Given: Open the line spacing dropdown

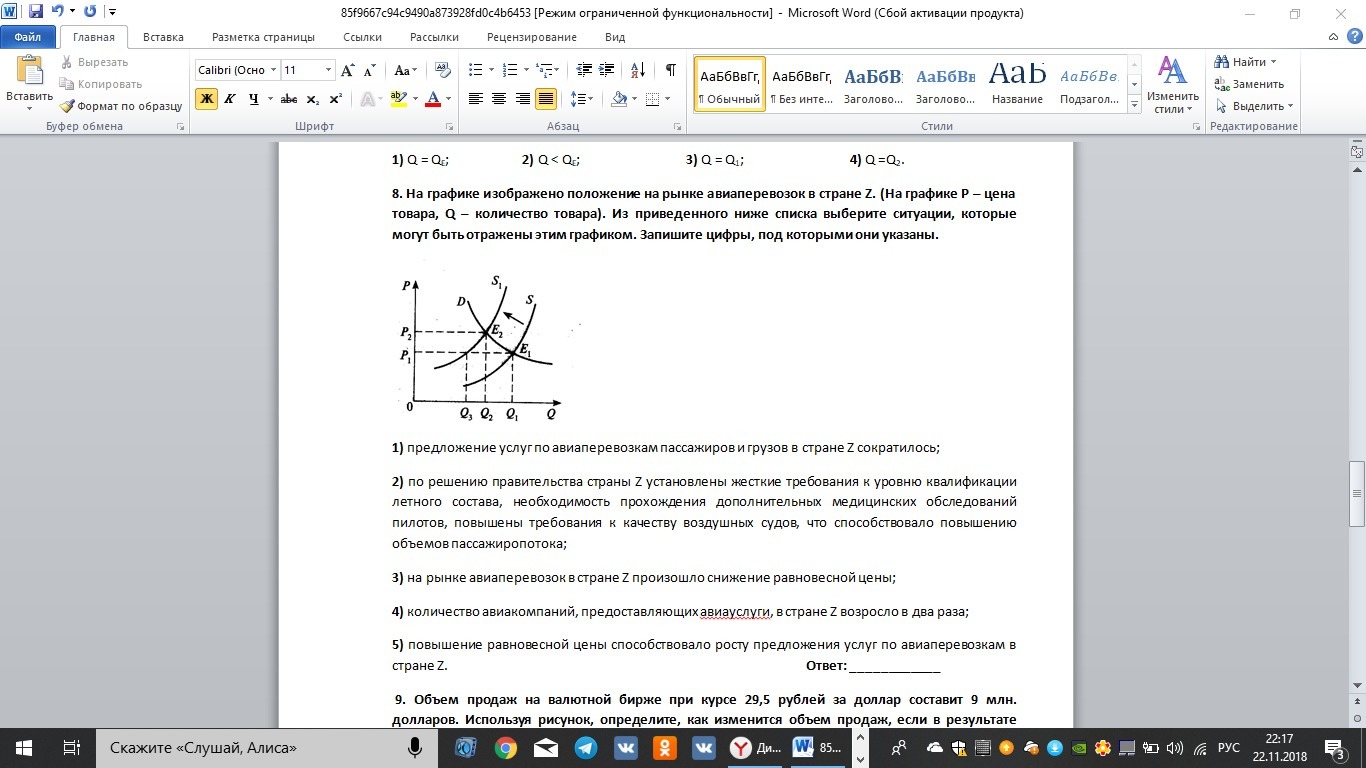Looking at the screenshot, I should (580, 99).
